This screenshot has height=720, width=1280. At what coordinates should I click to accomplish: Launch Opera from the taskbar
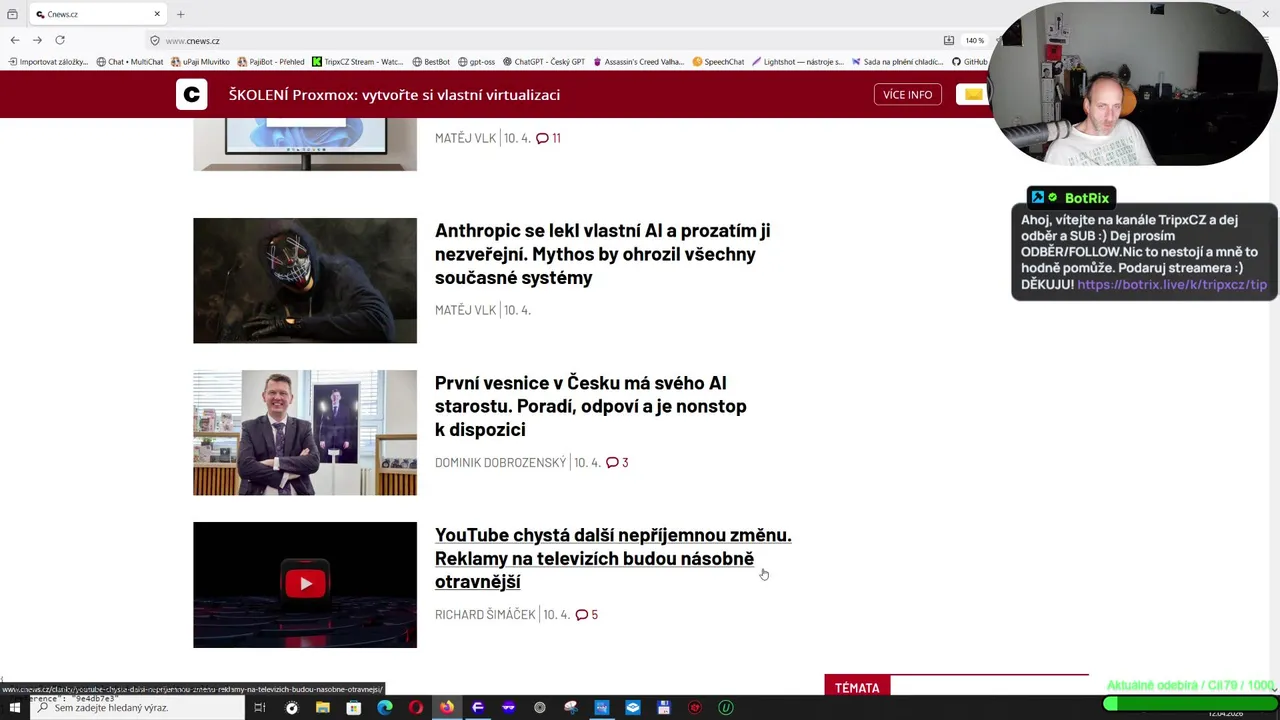click(415, 708)
